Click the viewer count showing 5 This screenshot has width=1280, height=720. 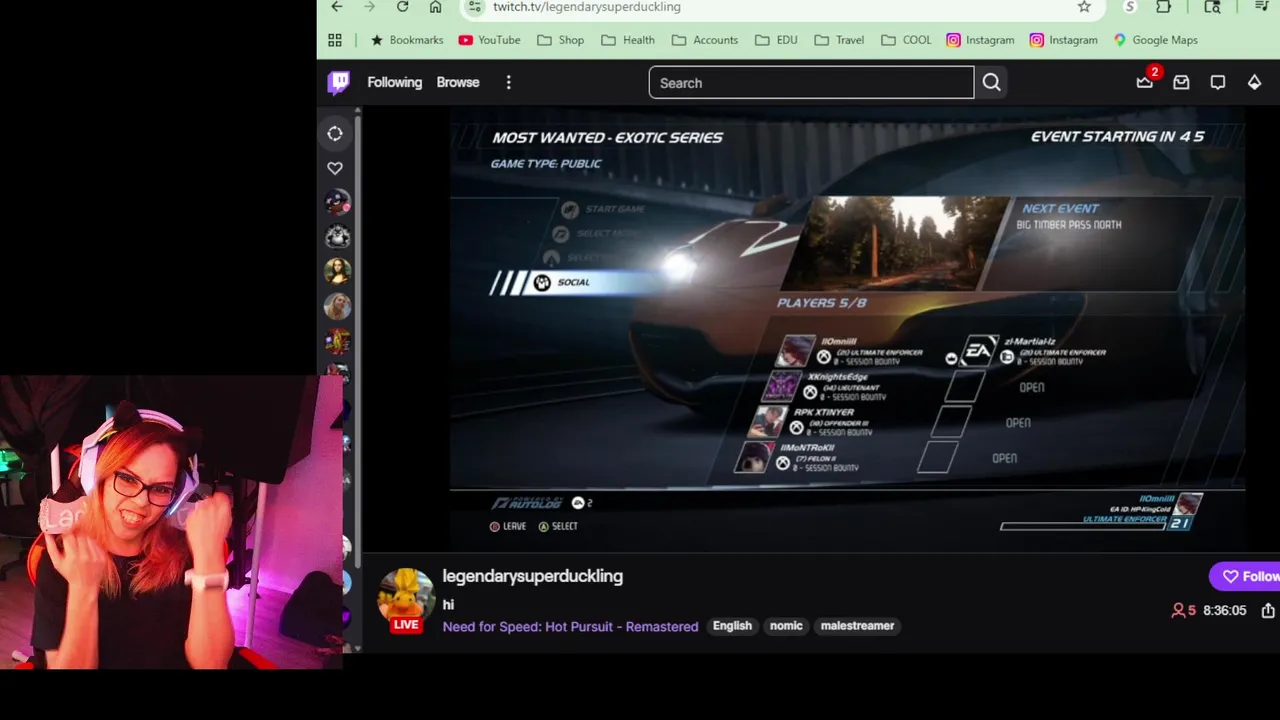[x=1184, y=610]
